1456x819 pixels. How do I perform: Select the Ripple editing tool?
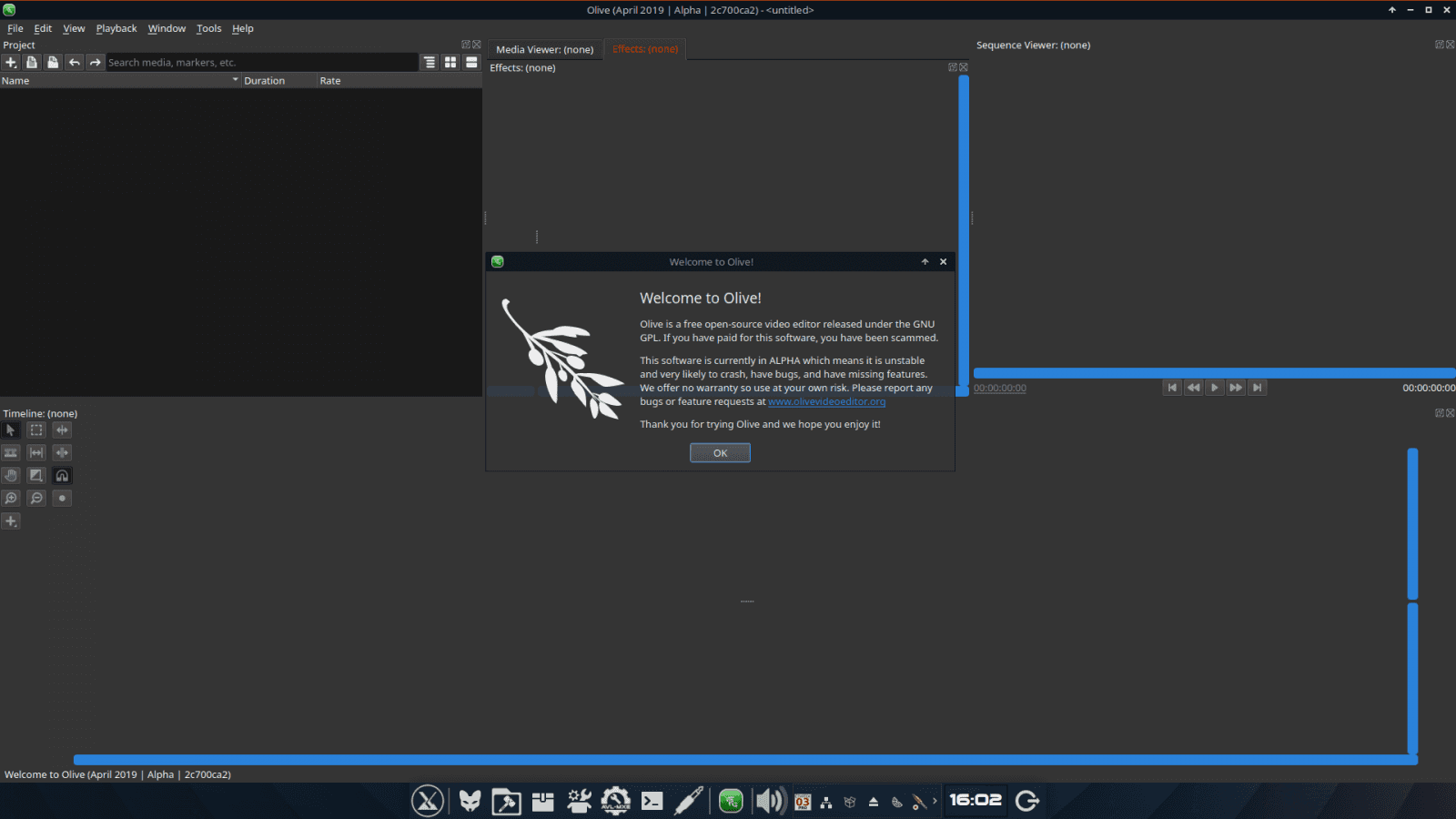[62, 430]
